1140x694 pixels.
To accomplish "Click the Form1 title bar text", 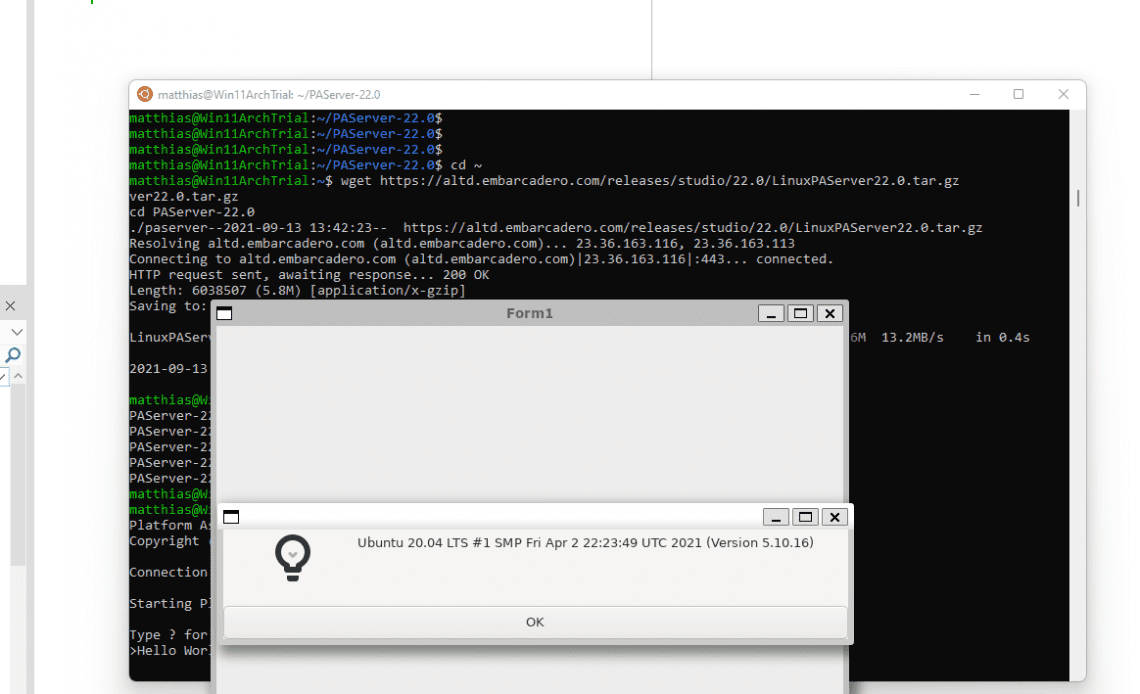I will point(529,313).
